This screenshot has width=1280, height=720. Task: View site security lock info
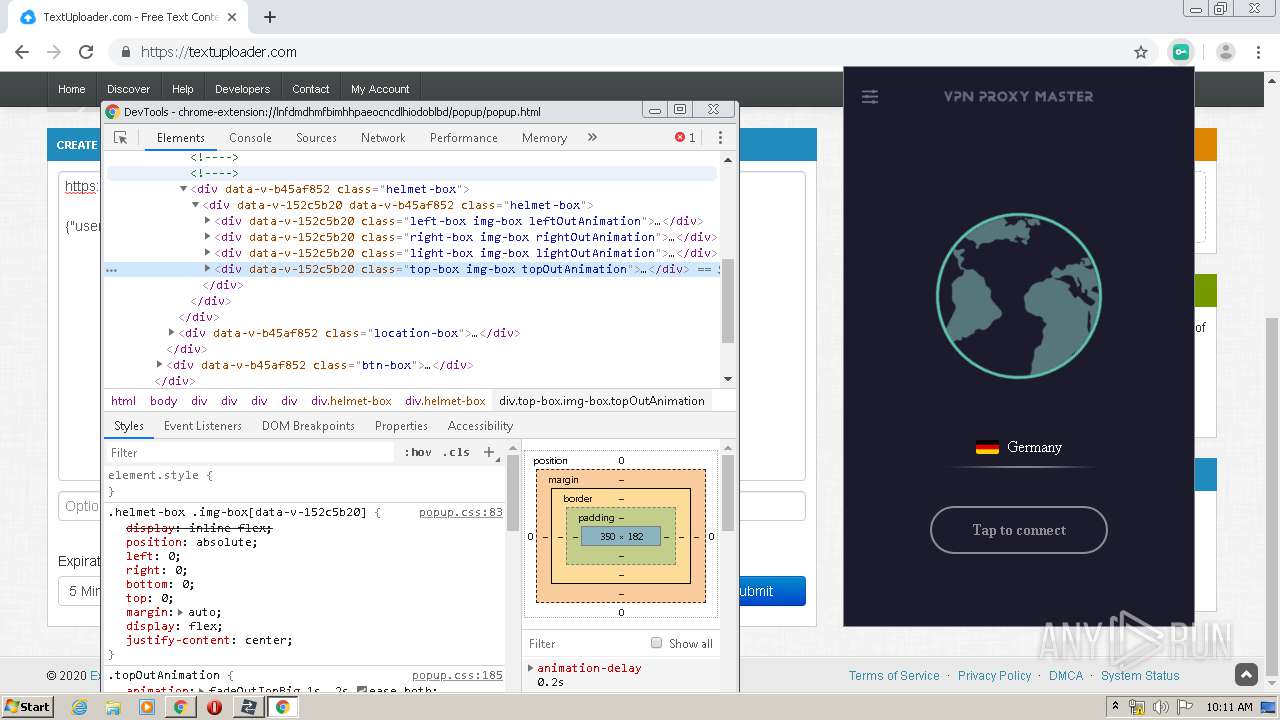click(126, 52)
